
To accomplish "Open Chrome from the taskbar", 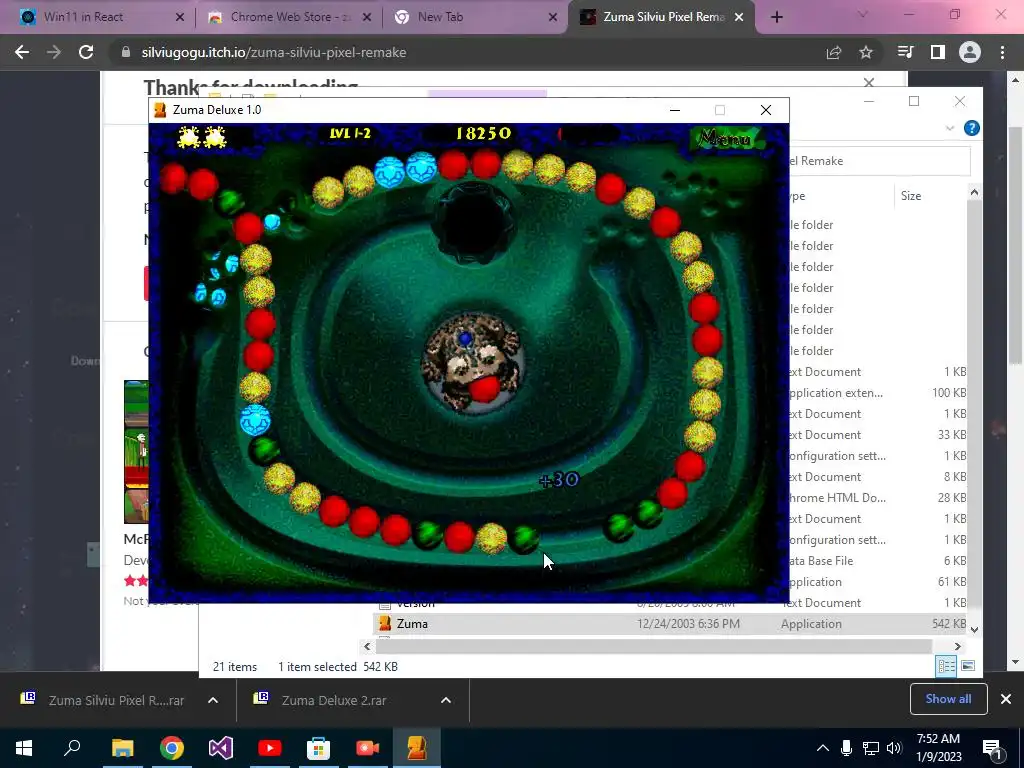I will click(171, 748).
